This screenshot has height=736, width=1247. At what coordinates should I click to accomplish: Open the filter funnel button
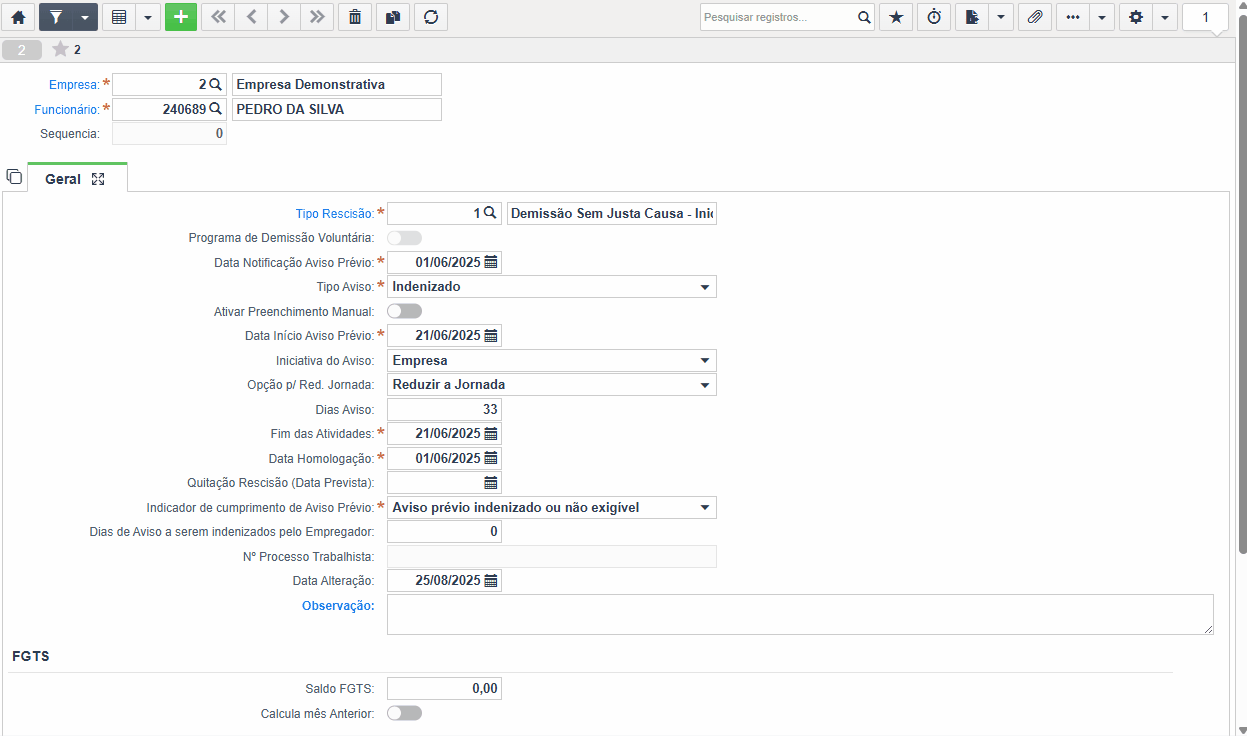coord(56,17)
